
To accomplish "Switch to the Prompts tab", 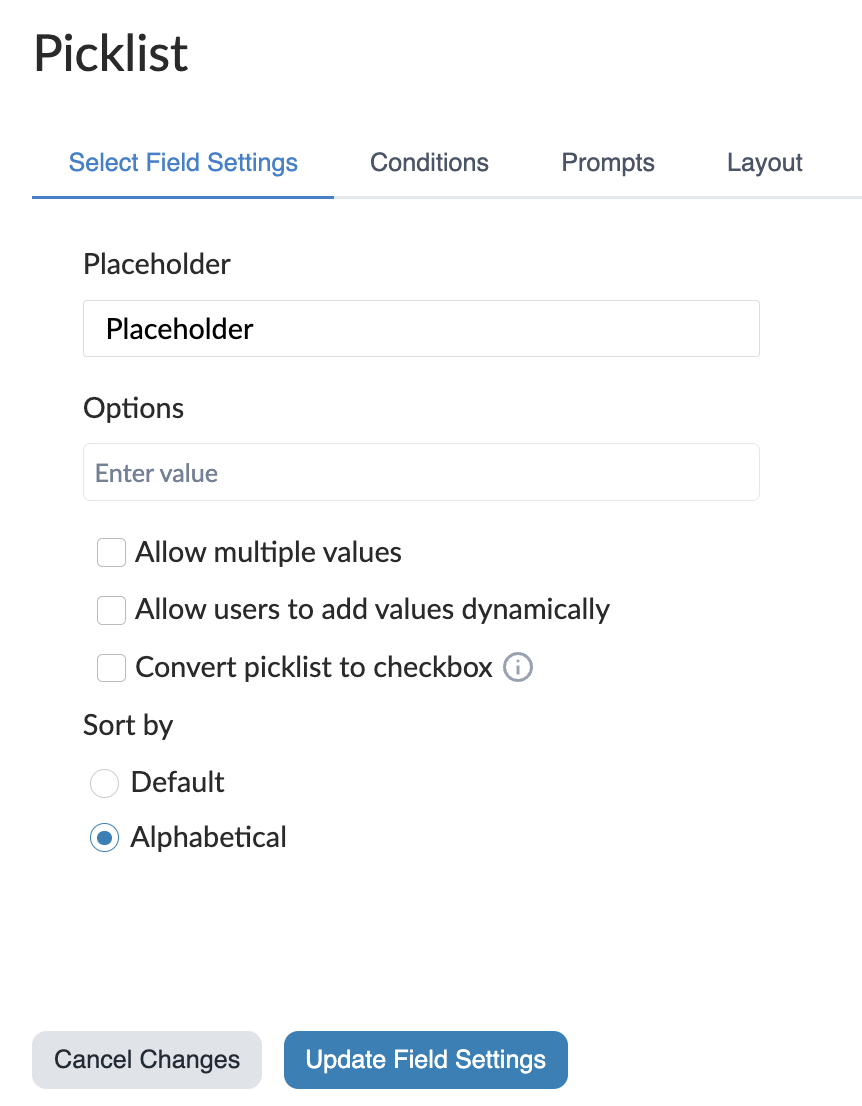I will (608, 163).
